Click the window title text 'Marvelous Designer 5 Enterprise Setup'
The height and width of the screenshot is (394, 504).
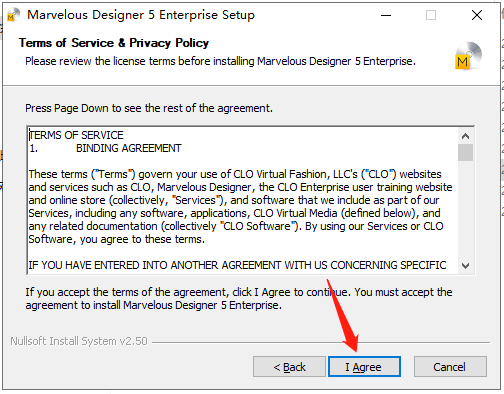[141, 15]
